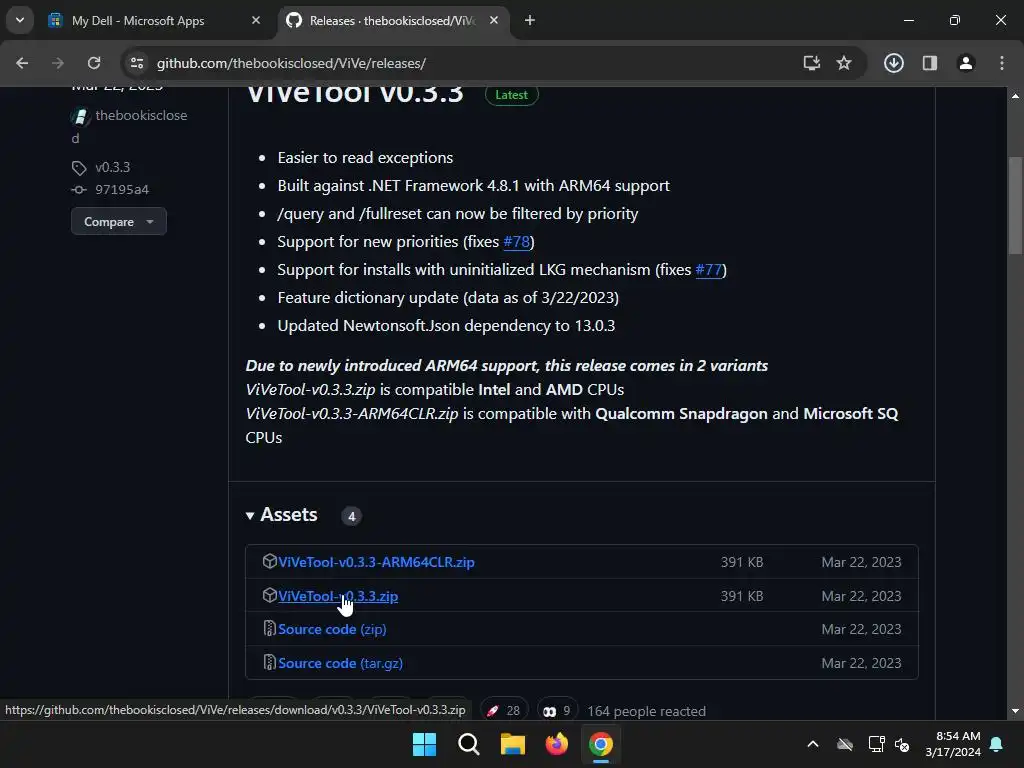This screenshot has height=768, width=1024.
Task: Open the clock showing 8:54 AM
Action: (953, 744)
